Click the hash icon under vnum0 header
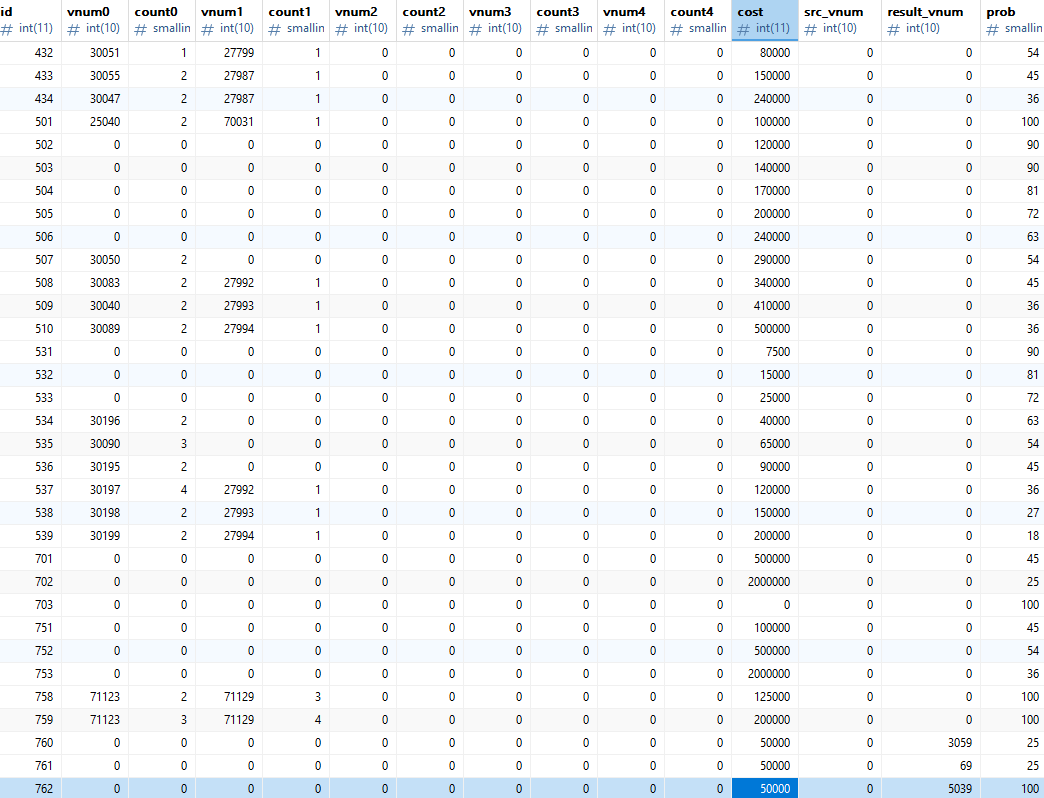 tap(74, 28)
